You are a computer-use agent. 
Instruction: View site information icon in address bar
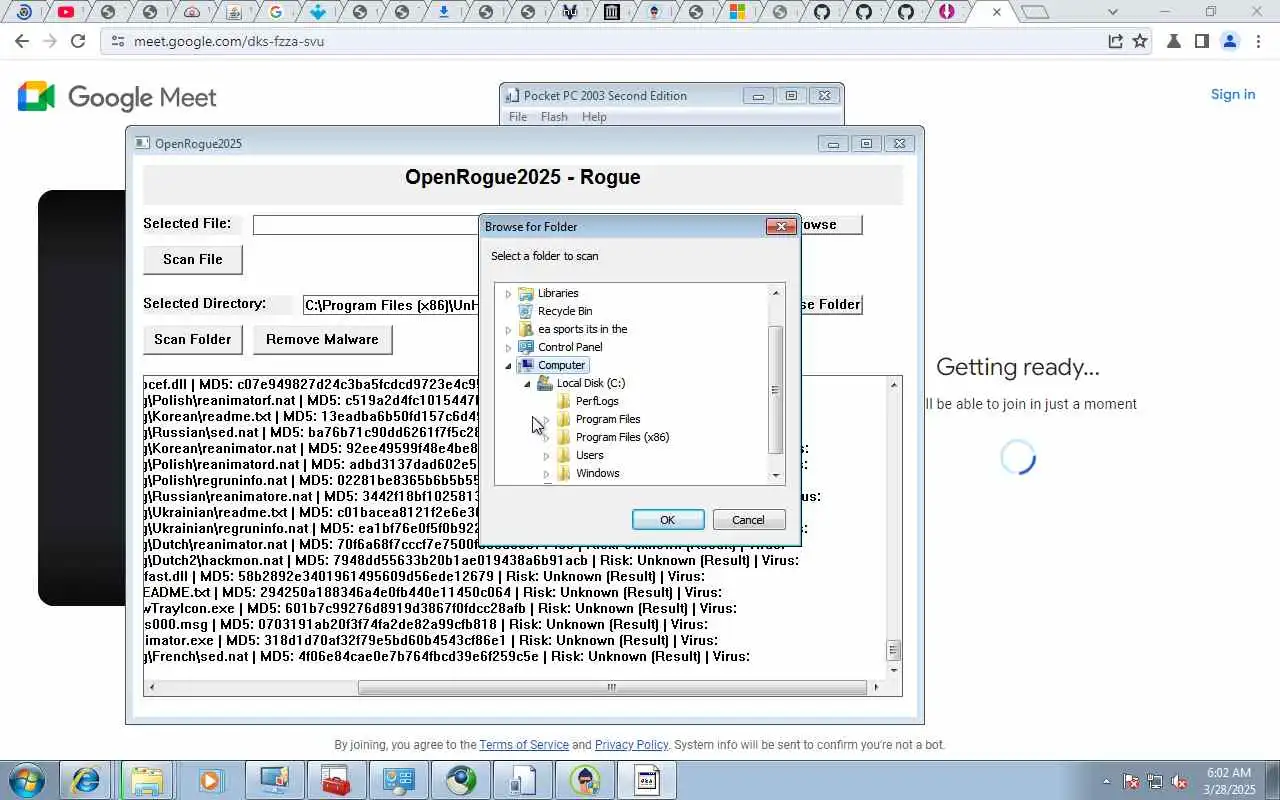(117, 41)
